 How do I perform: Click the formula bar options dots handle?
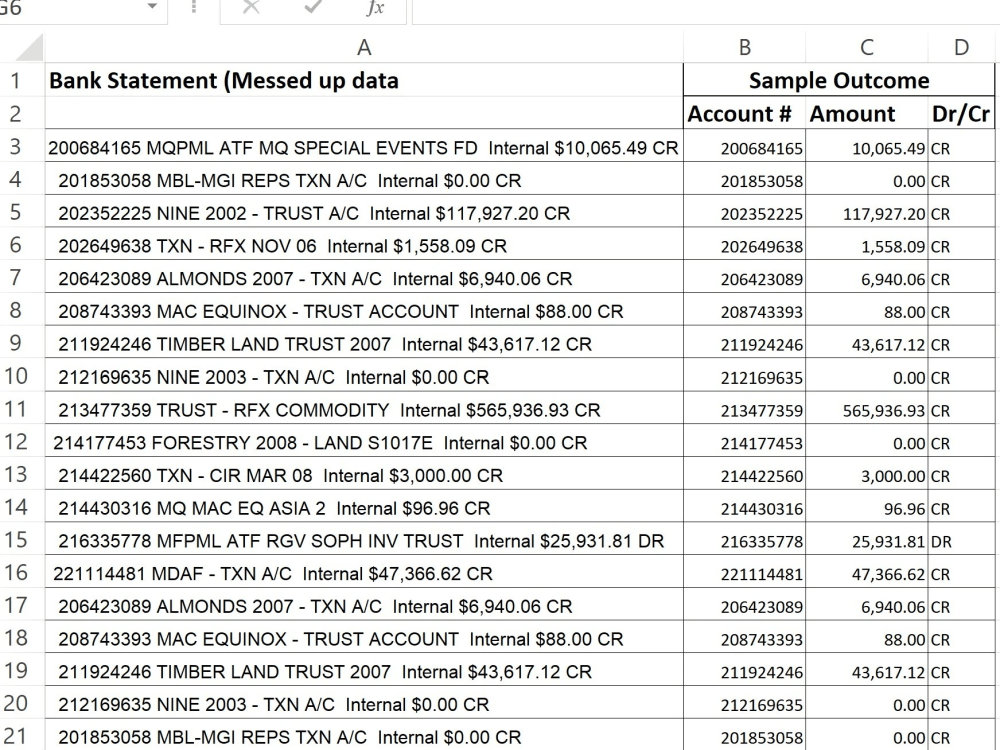pyautogui.click(x=194, y=6)
